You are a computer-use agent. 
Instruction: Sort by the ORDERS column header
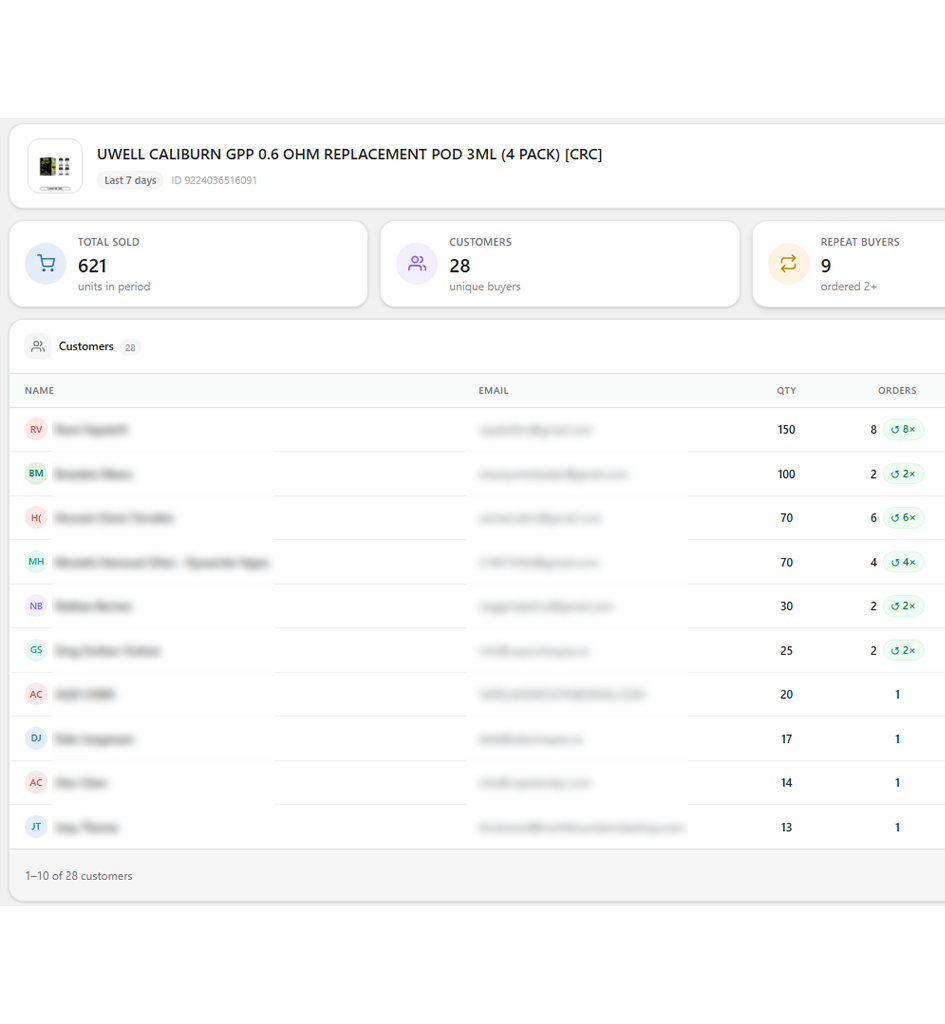[x=897, y=391]
